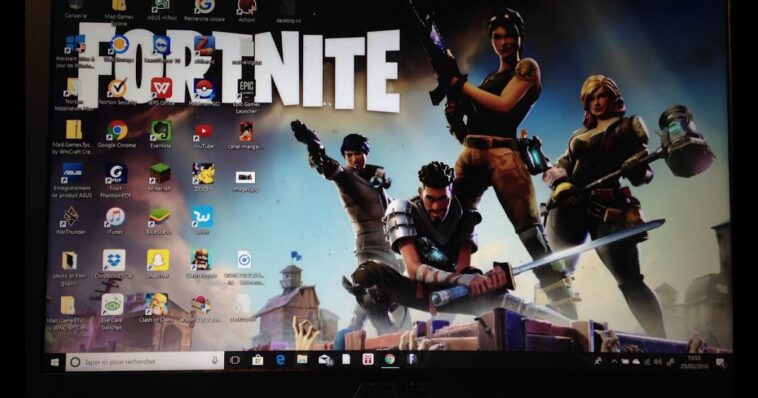The width and height of the screenshot is (758, 398).
Task: Activate the microphone in the taskbar search
Action: coord(215,361)
